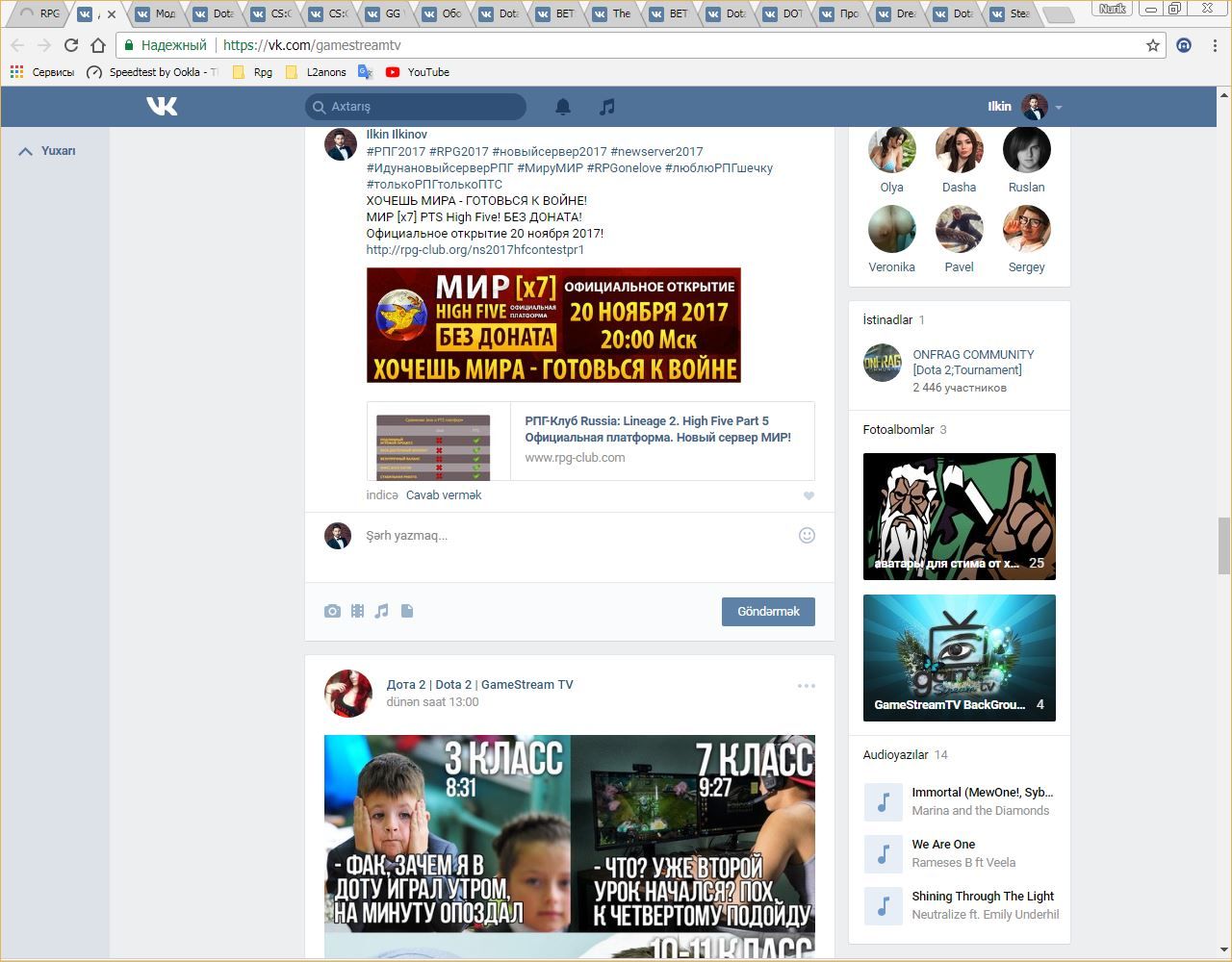Image resolution: width=1232 pixels, height=962 pixels.
Task: Open Olya's profile avatar
Action: [891, 149]
